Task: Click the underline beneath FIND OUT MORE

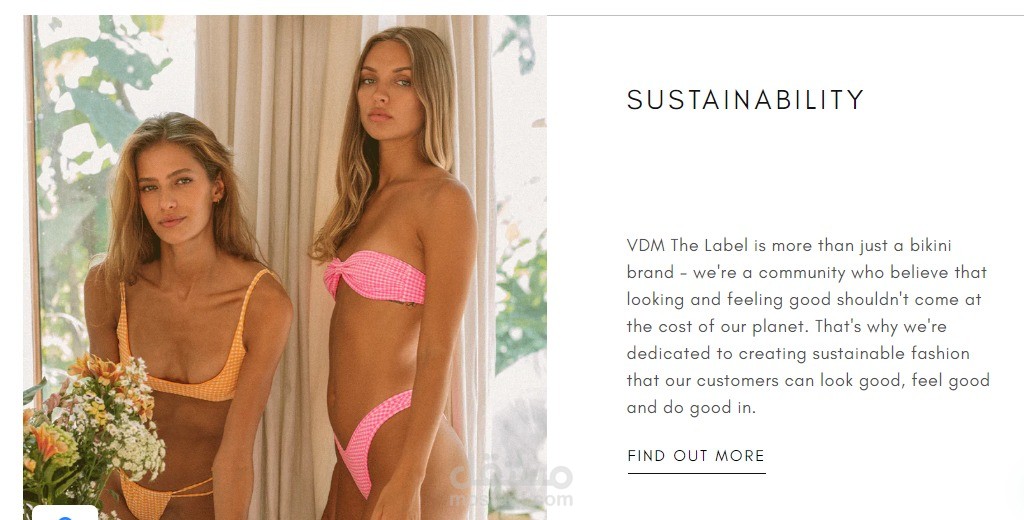Action: click(696, 473)
